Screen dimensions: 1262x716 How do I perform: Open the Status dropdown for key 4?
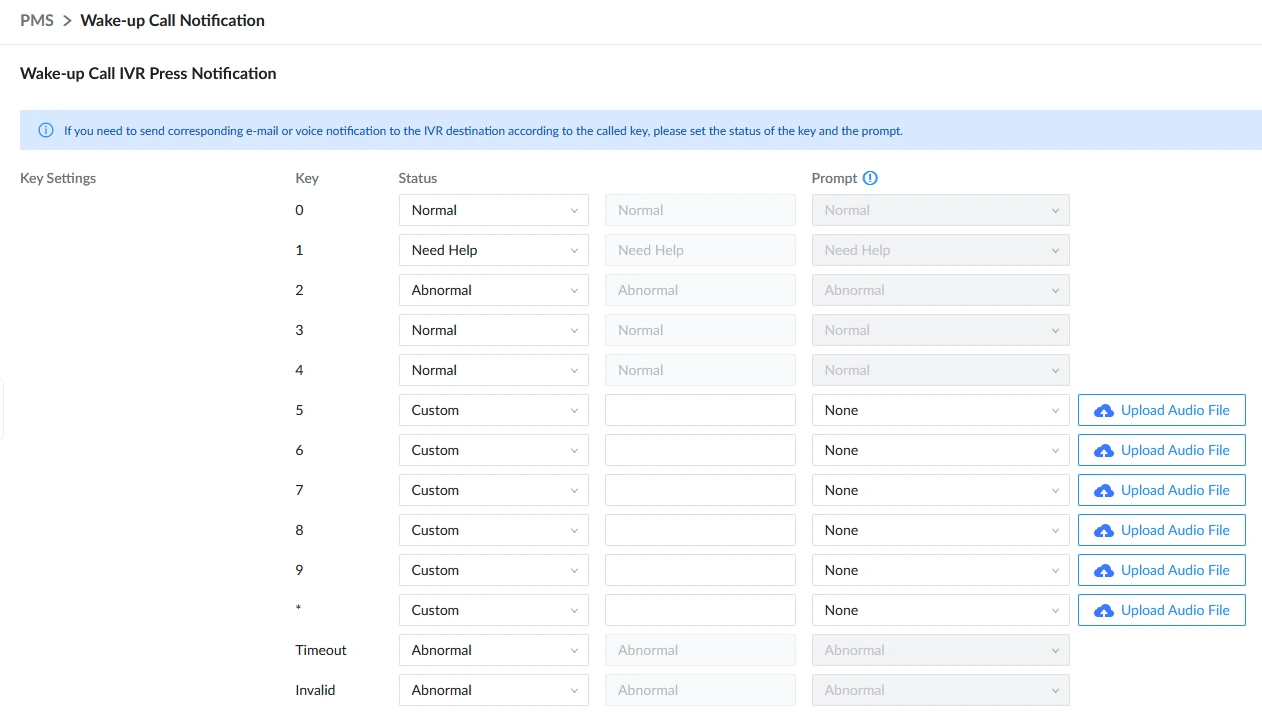[x=493, y=370]
